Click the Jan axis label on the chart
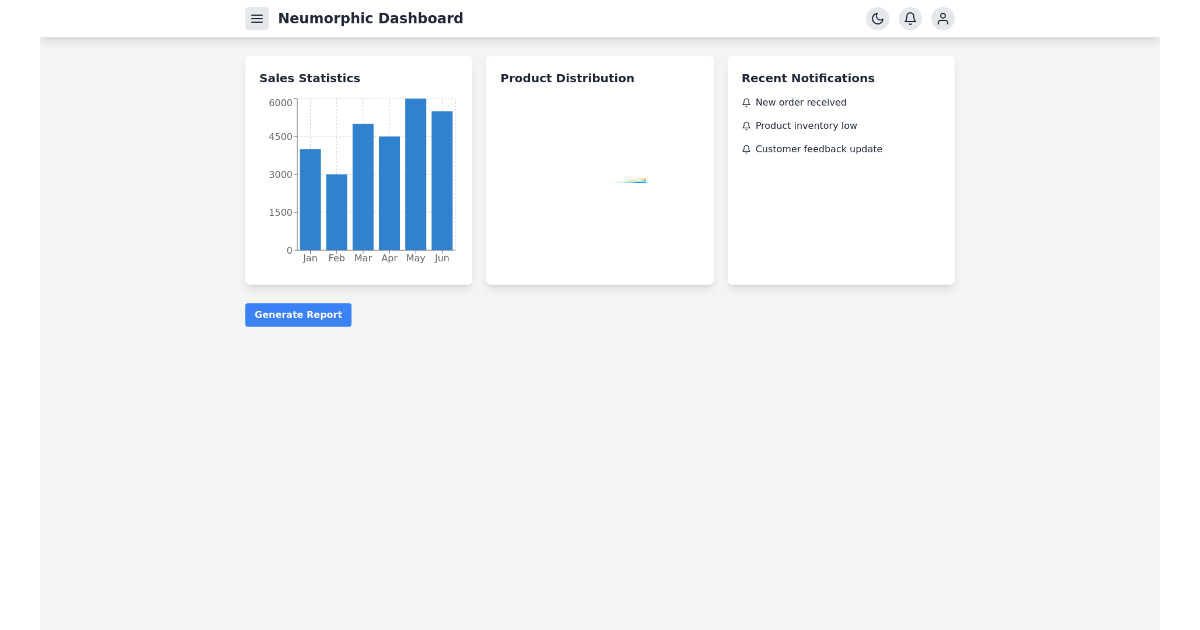 310,257
